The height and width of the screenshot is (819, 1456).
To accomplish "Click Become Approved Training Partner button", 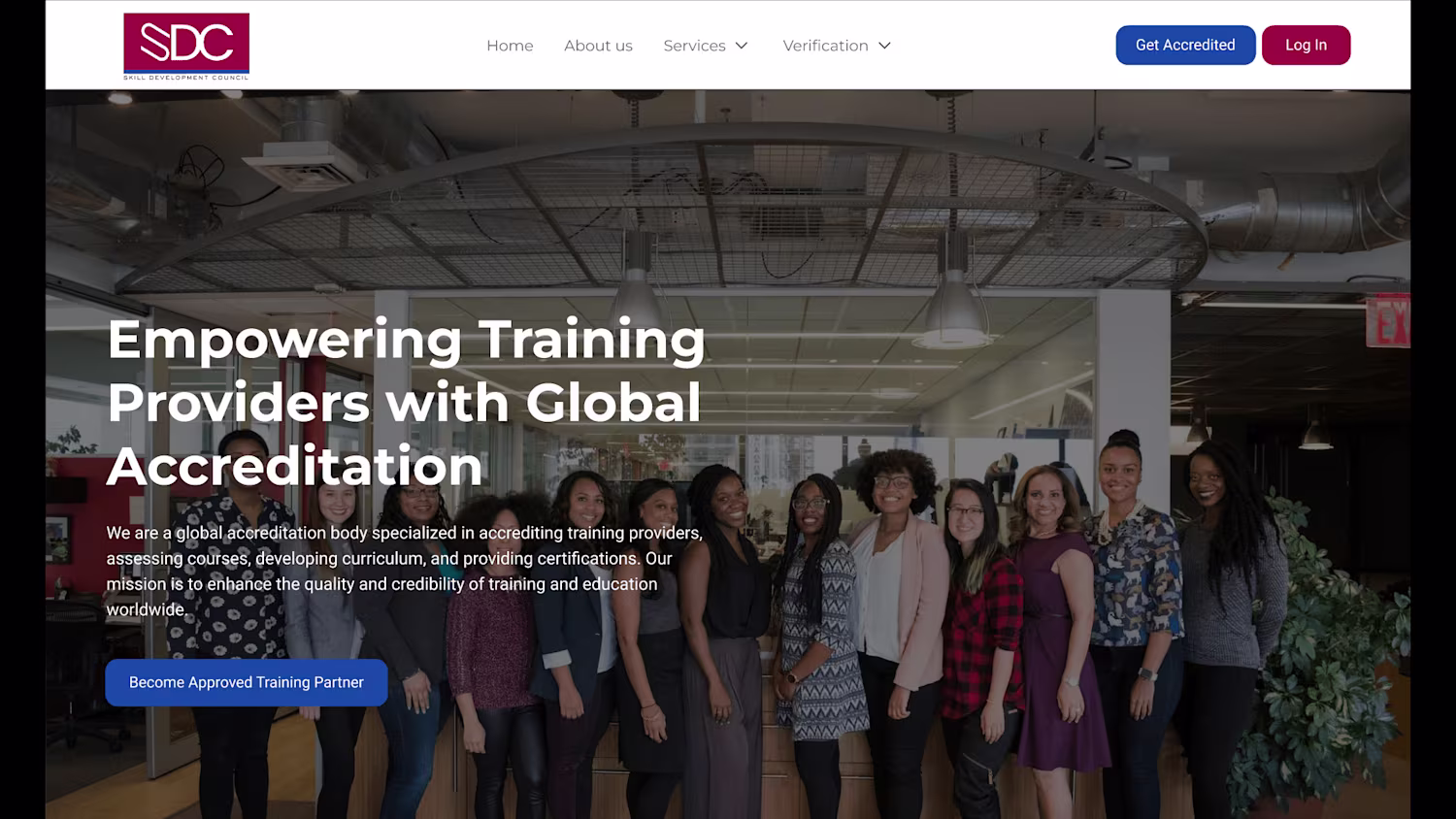I will (x=247, y=682).
